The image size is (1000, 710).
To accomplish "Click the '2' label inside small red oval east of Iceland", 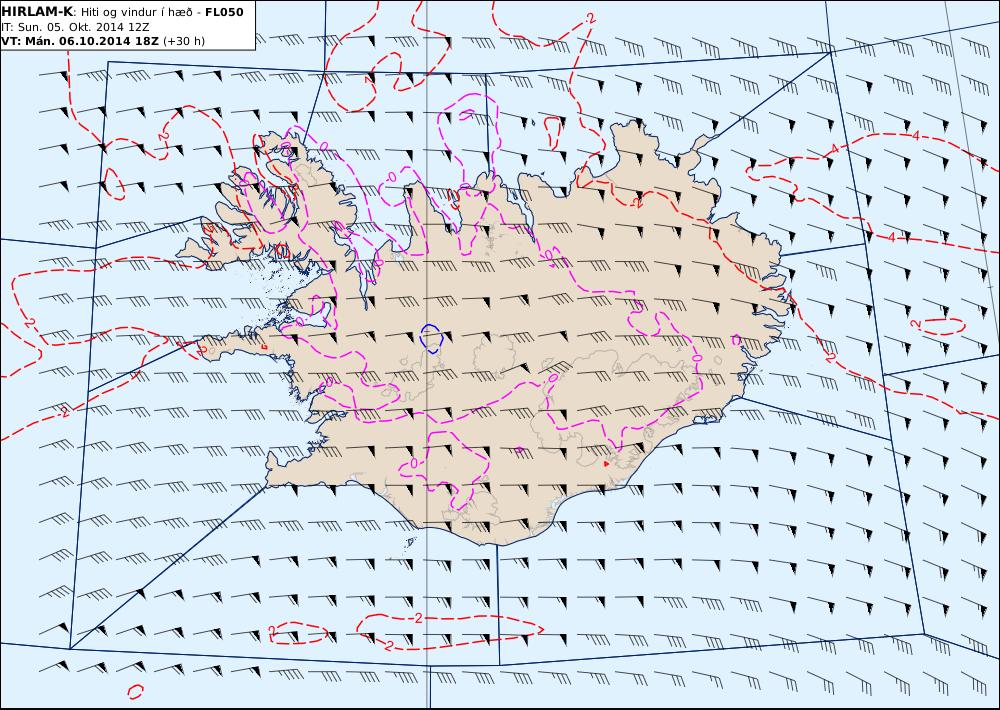I will 917,325.
